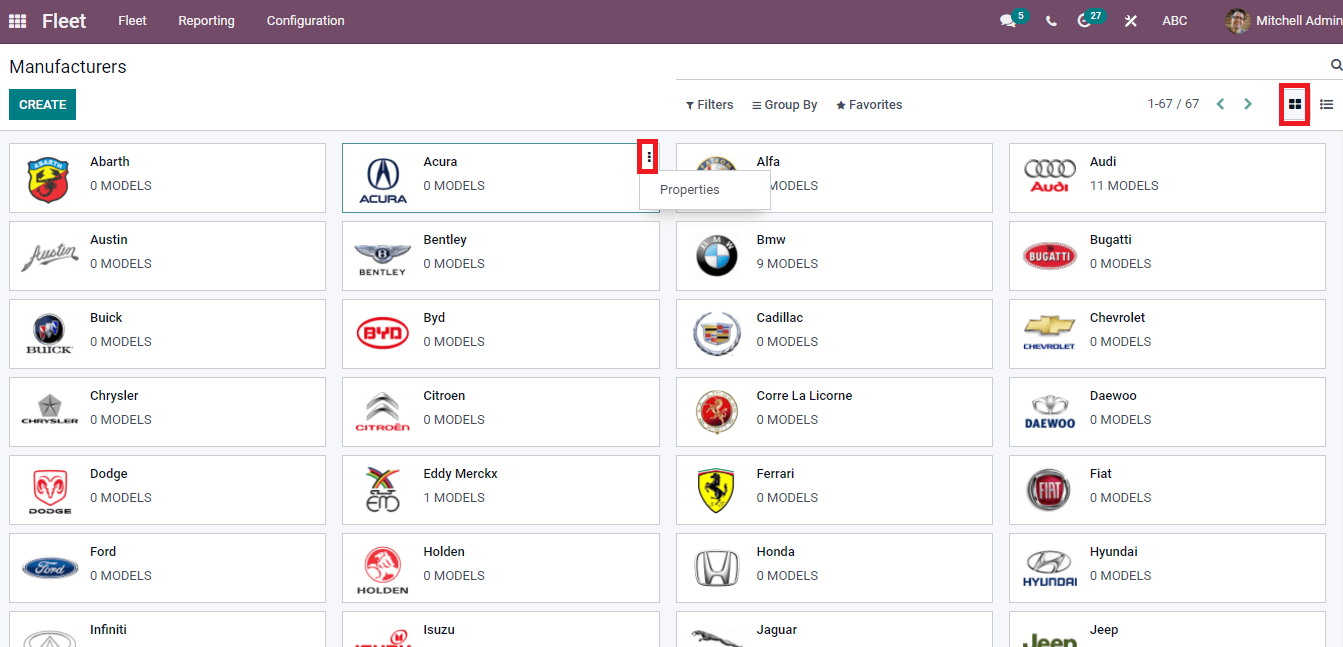Click the Ferrari prancing horse logo
Viewport: 1343px width, 647px height.
click(x=716, y=490)
